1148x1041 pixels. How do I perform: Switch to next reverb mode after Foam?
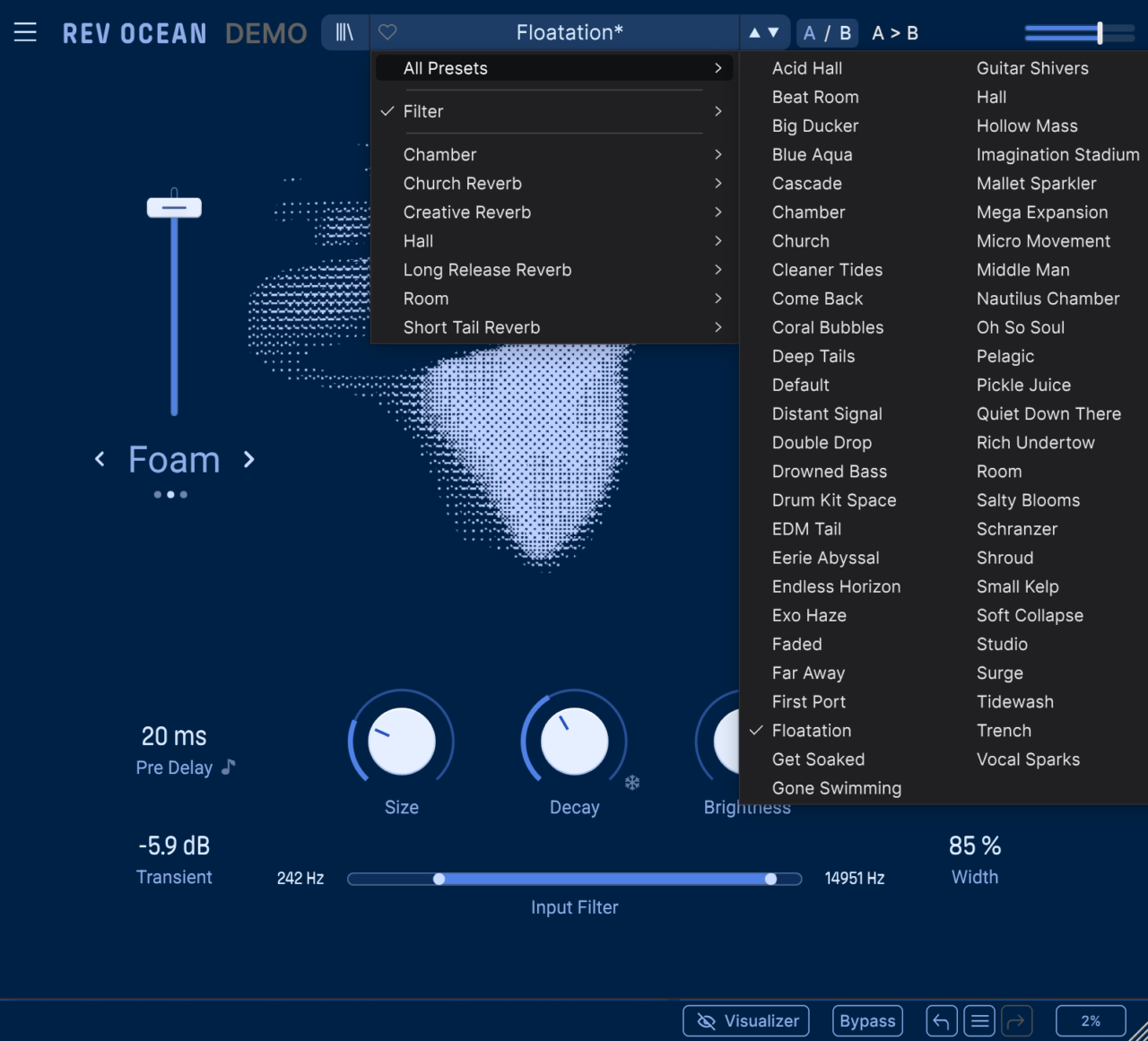coord(249,459)
